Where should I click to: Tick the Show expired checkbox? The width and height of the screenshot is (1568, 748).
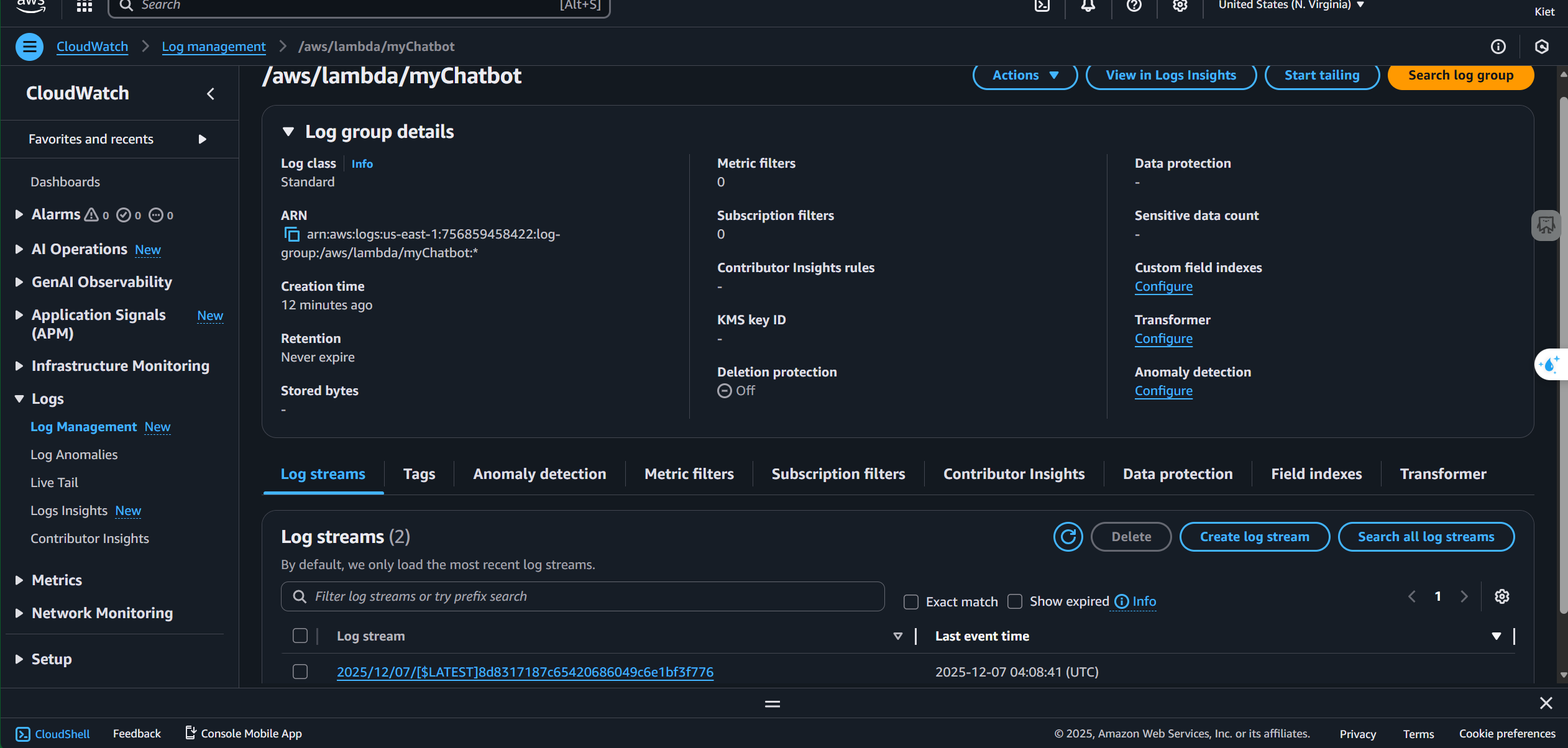(x=1015, y=601)
